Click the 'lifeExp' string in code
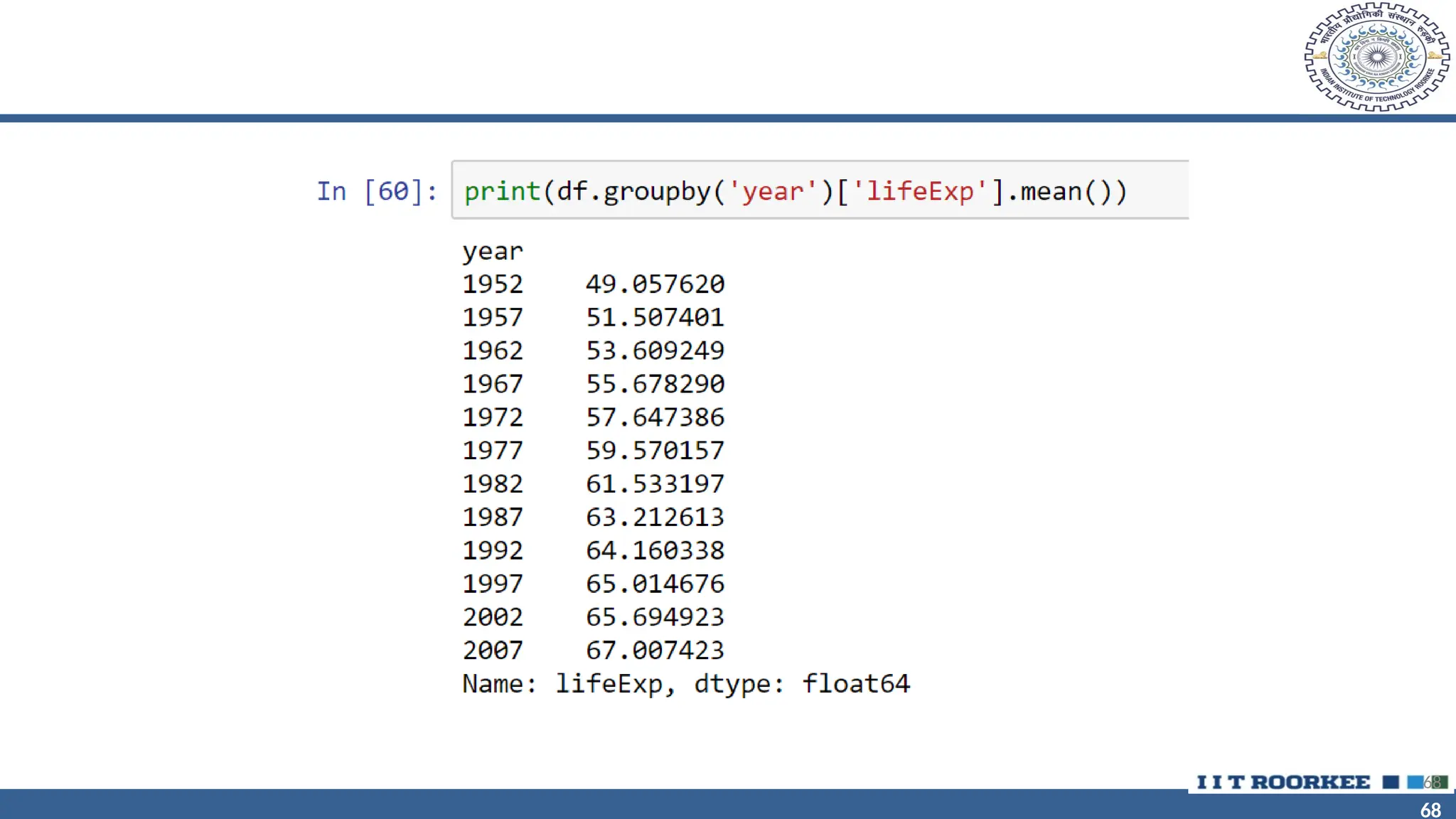This screenshot has height=819, width=1456. [920, 191]
